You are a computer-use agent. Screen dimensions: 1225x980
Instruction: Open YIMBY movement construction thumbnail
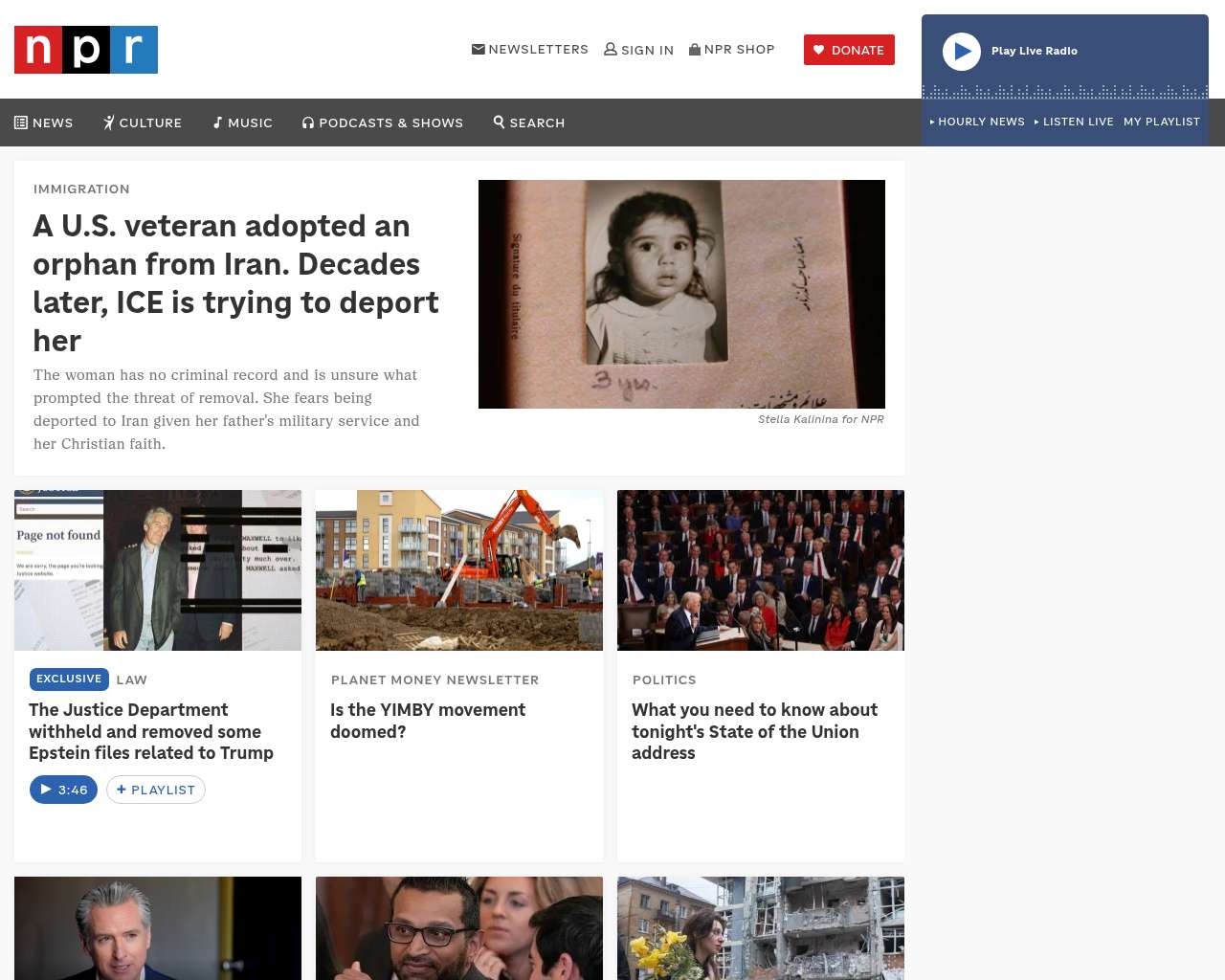click(459, 570)
